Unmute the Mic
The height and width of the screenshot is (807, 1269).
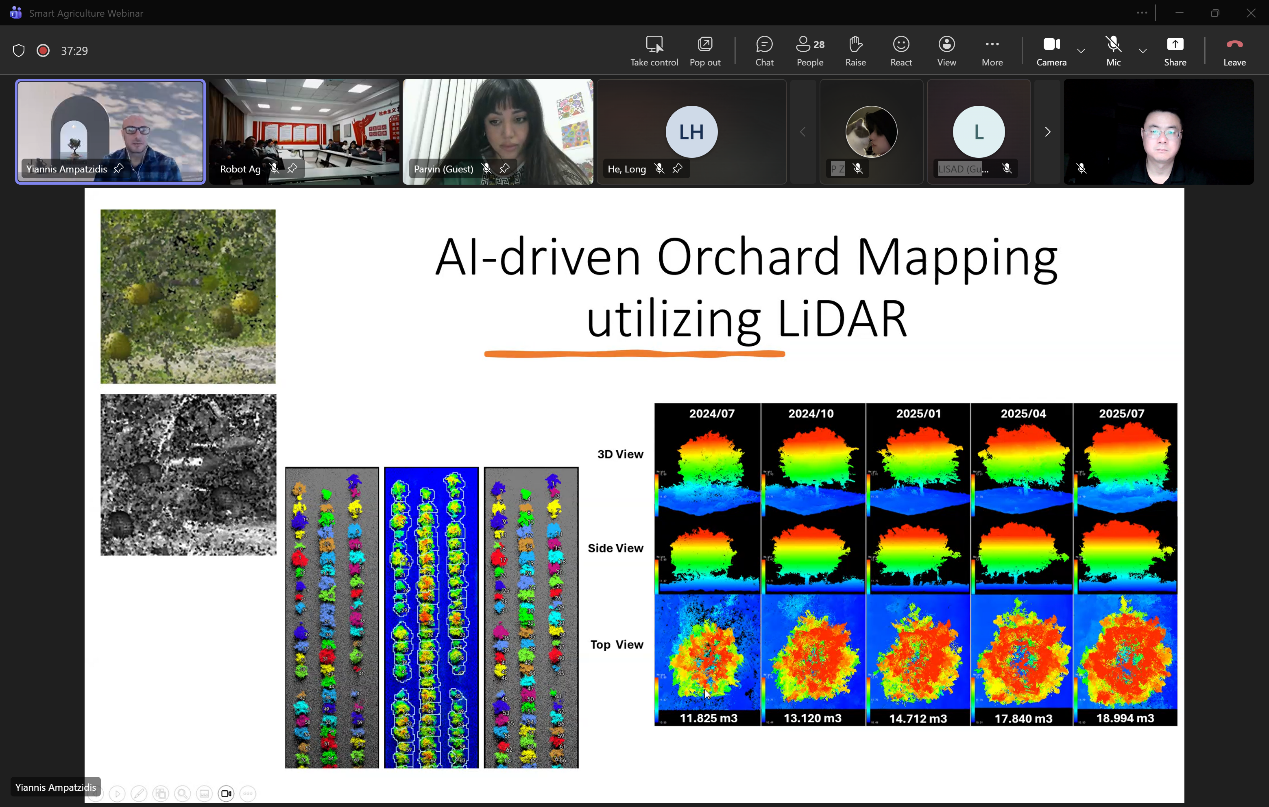point(1113,50)
